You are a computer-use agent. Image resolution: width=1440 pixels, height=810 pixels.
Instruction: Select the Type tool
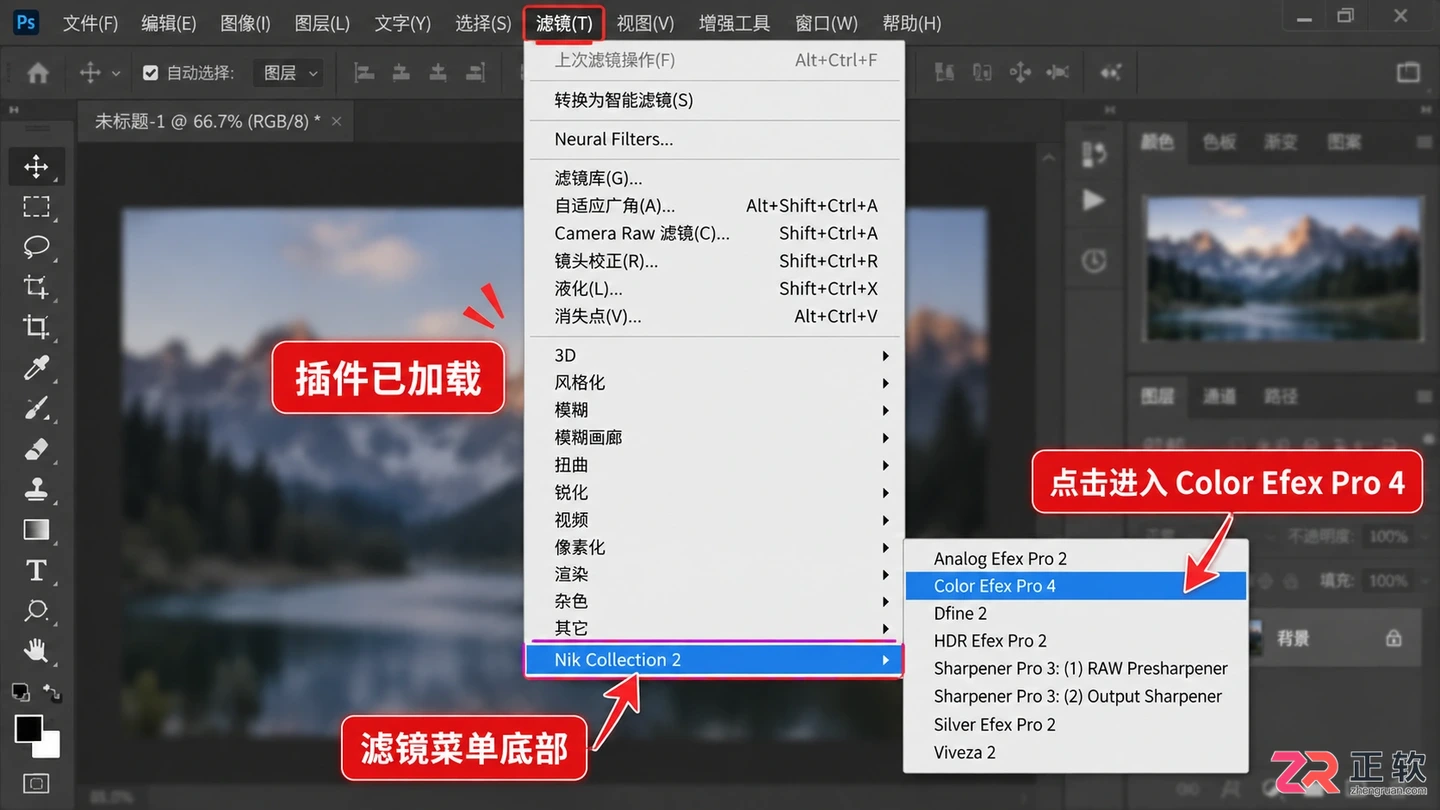[36, 570]
